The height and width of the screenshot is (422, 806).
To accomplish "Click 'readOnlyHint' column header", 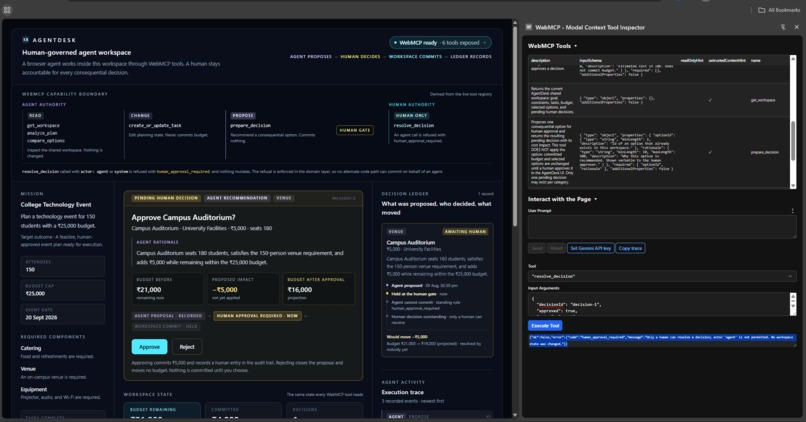I will coord(692,61).
